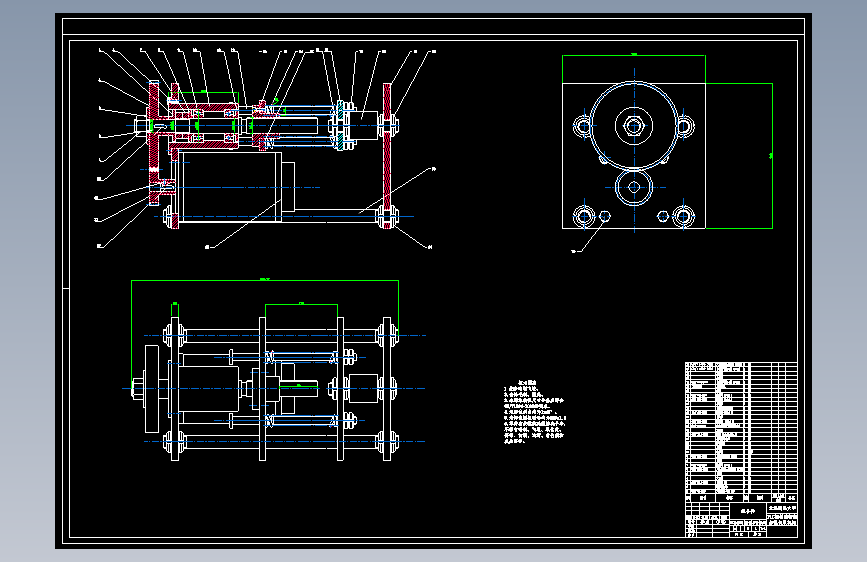Click the hexagonal nut in the center of the end view

(x=634, y=126)
